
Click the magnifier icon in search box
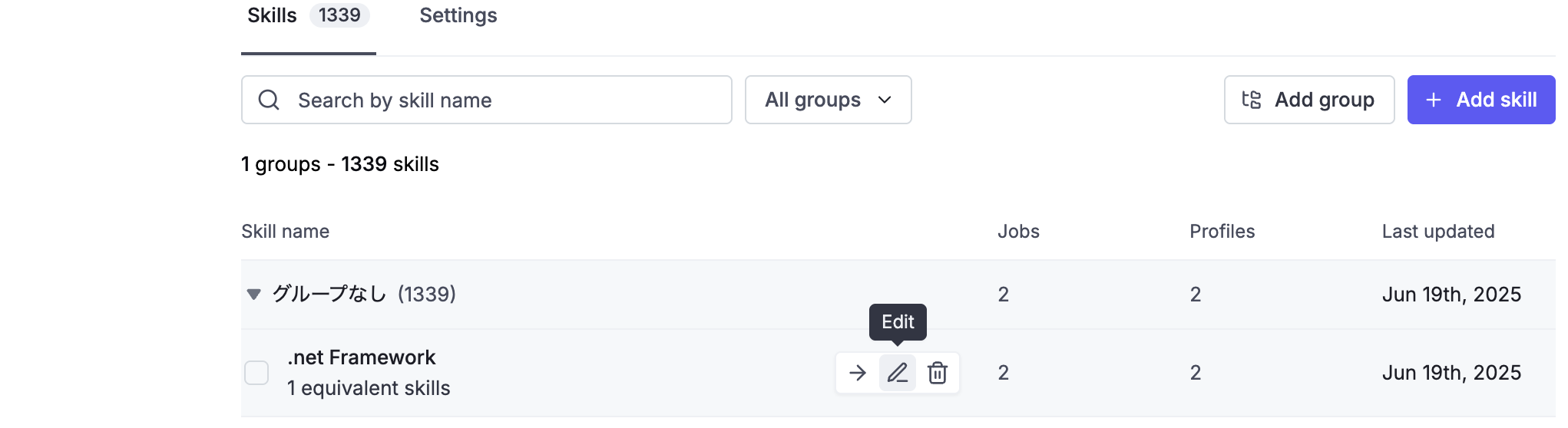pyautogui.click(x=269, y=100)
